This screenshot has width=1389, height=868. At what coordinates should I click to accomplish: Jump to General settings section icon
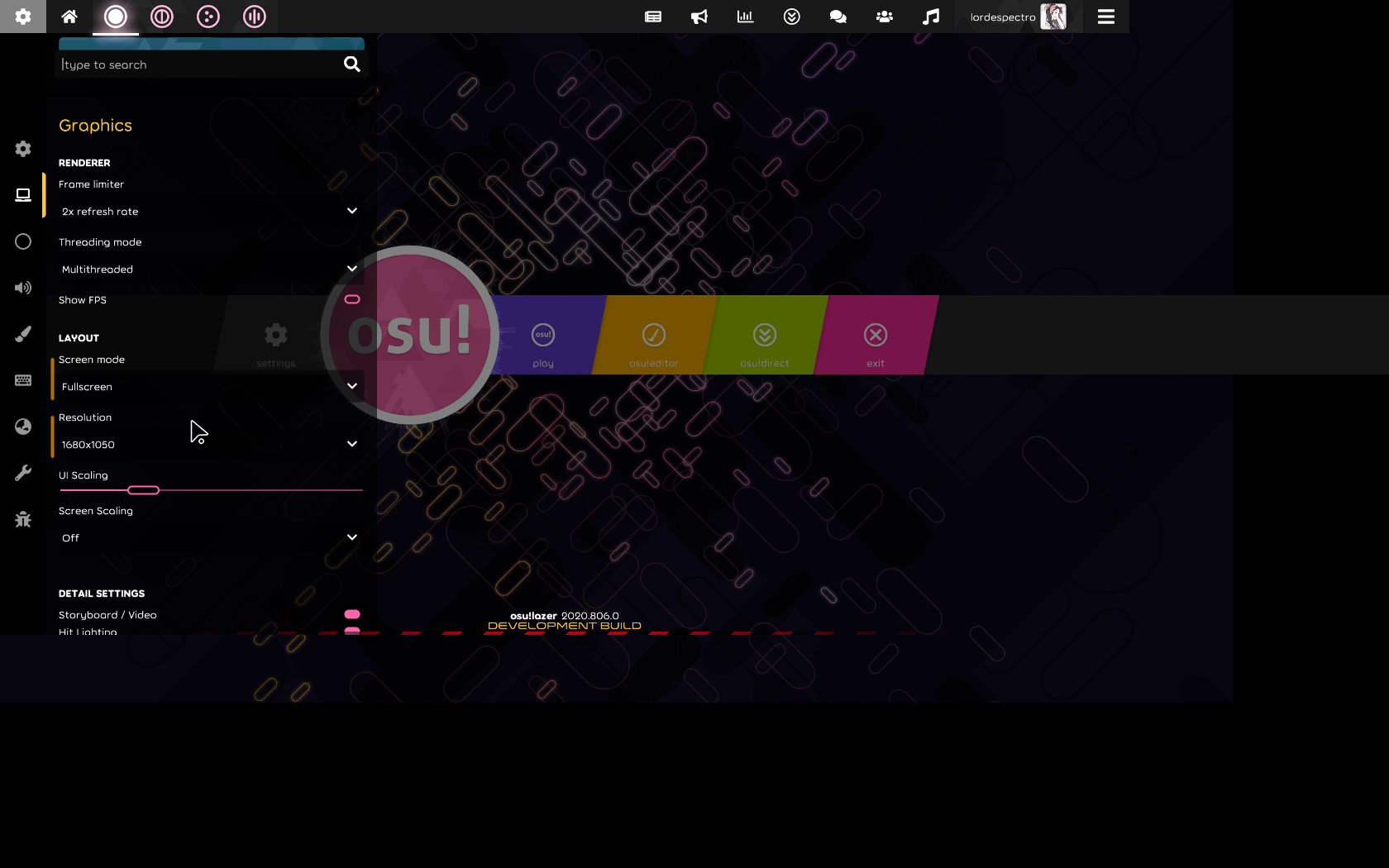point(23,149)
